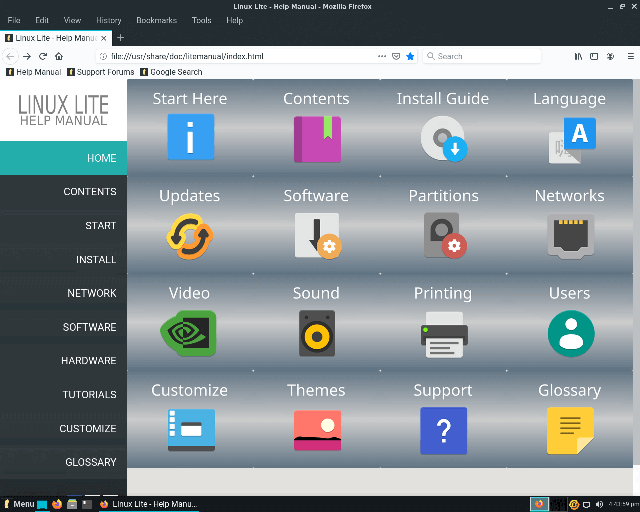Click the Networks ethernet port icon

point(570,235)
